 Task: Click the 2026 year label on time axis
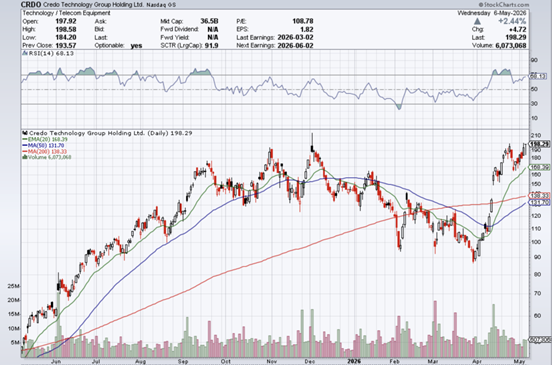(354, 361)
